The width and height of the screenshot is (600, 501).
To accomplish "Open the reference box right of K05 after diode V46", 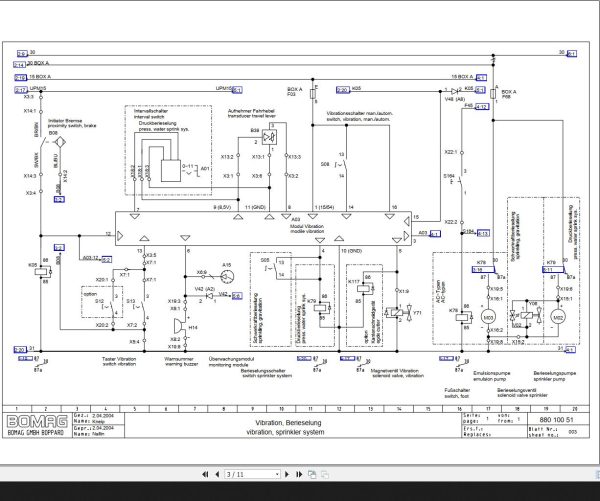I will click(x=480, y=90).
